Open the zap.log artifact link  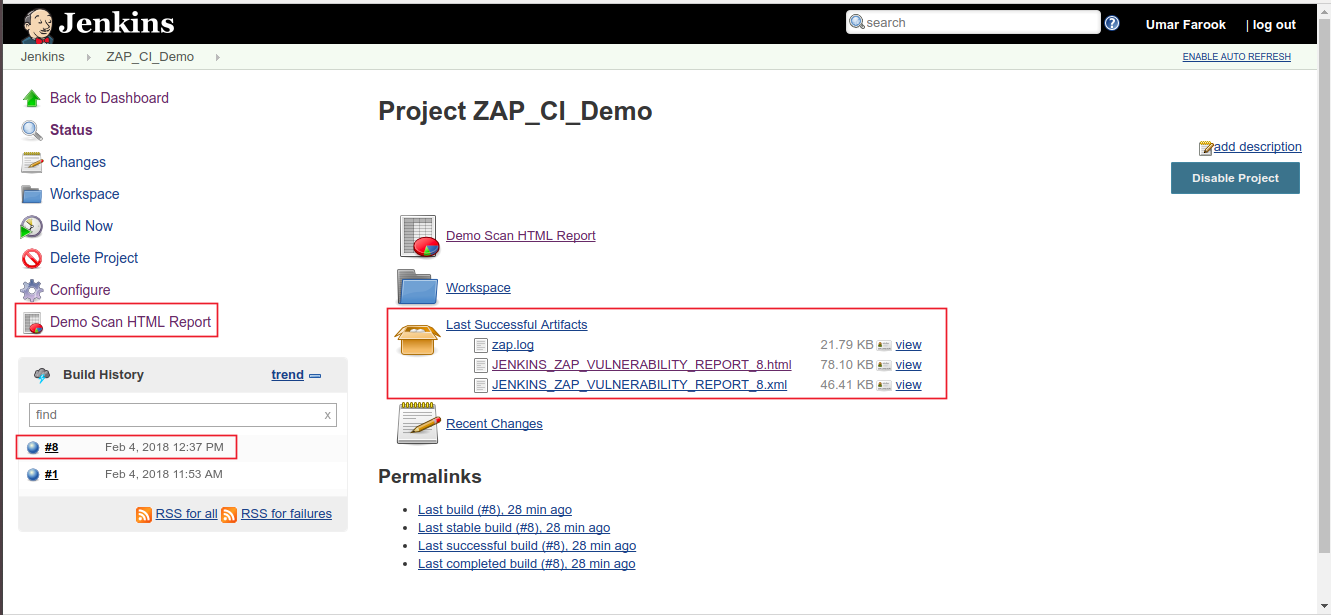[513, 344]
